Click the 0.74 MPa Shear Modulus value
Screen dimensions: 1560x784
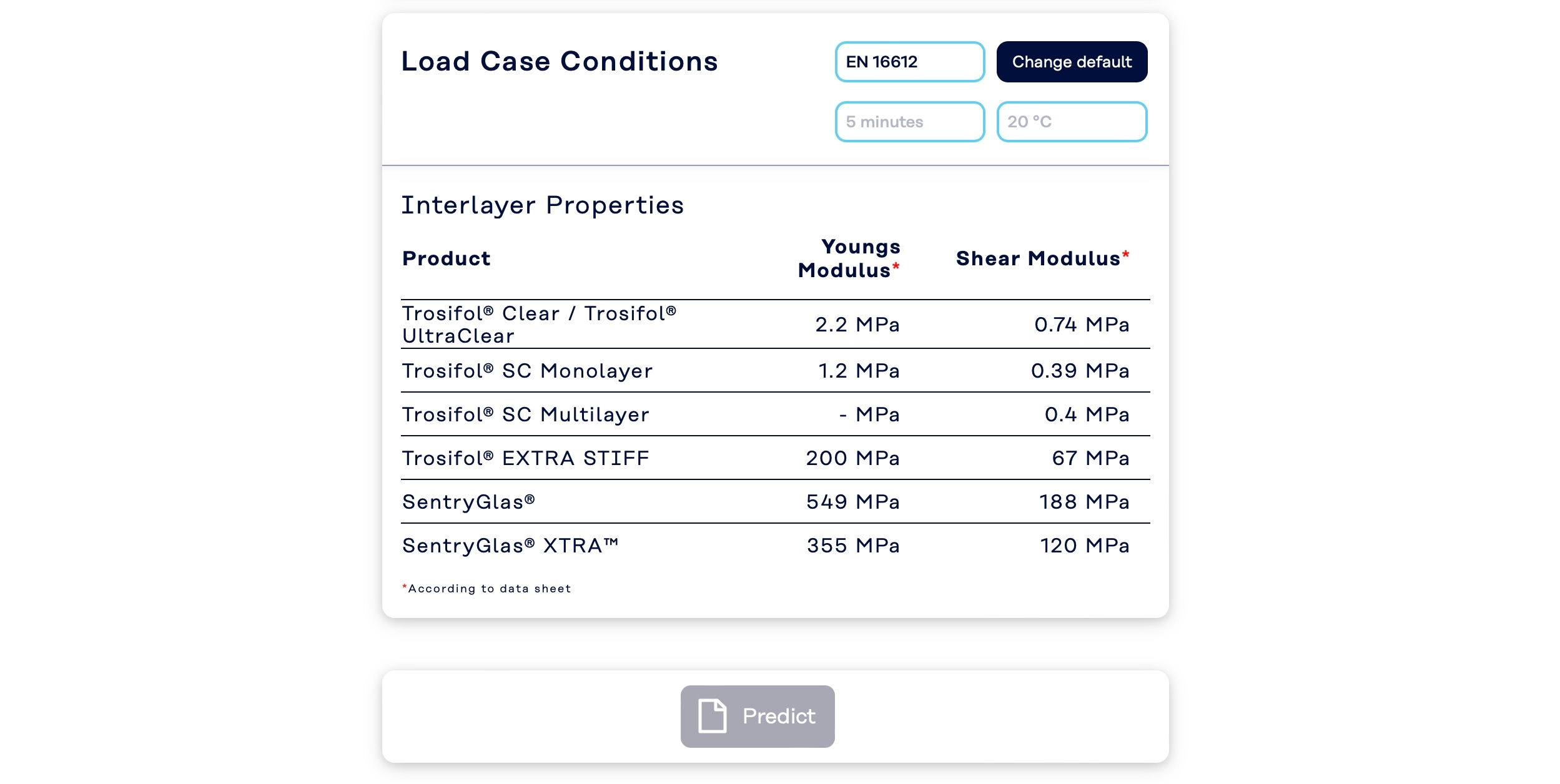[1082, 325]
